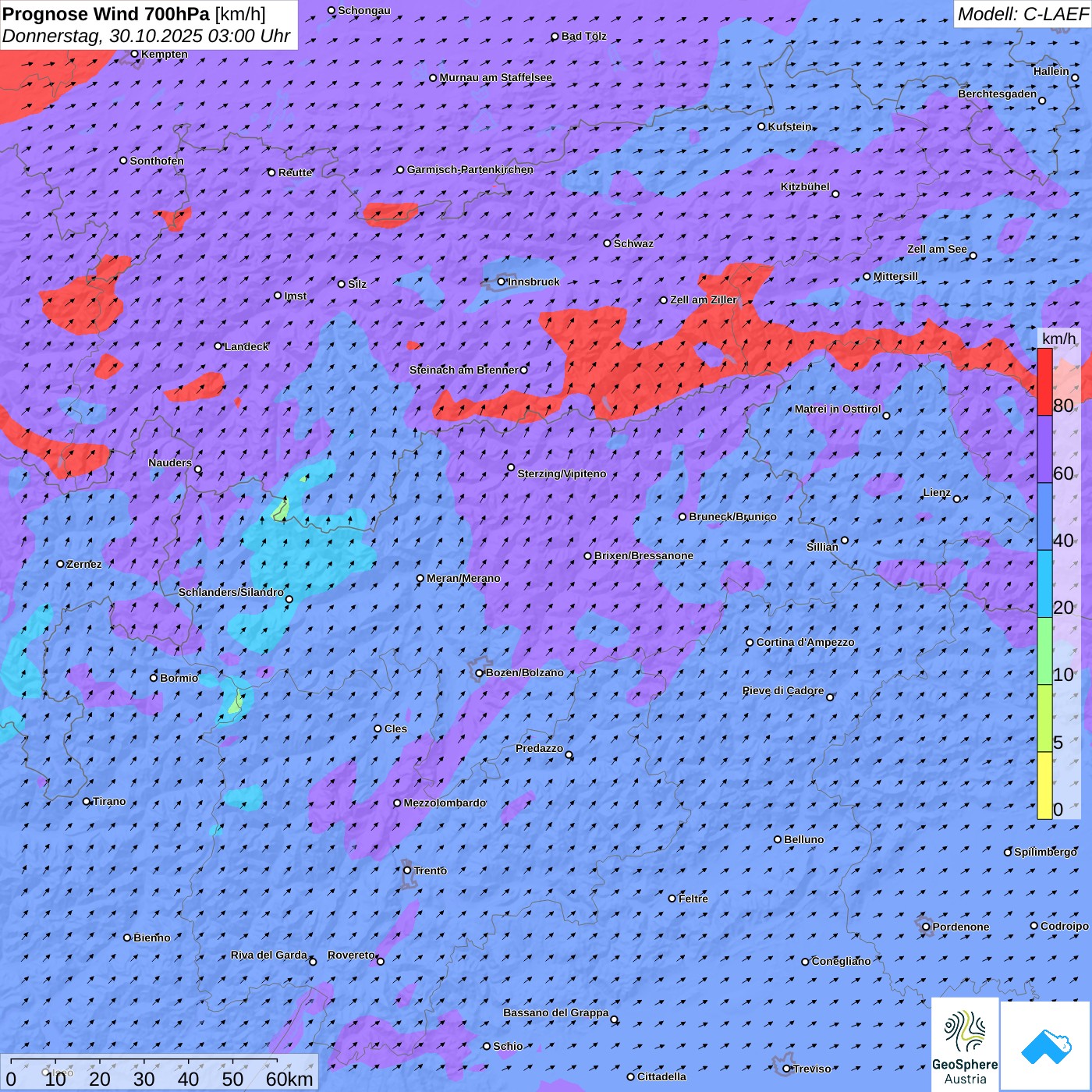The width and height of the screenshot is (1092, 1092).
Task: Click the 'Zell am See' label
Action: (937, 249)
